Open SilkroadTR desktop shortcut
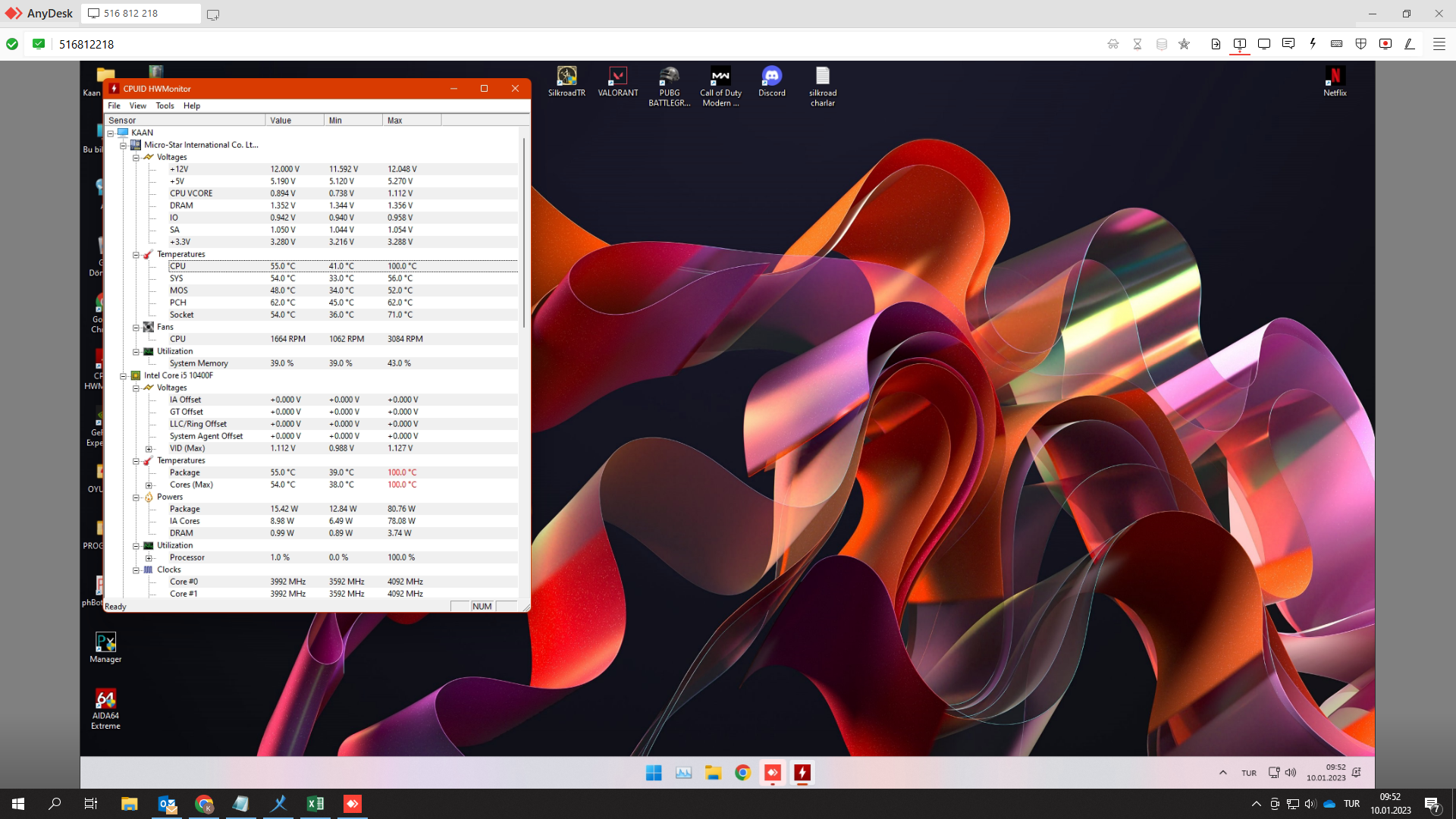The width and height of the screenshot is (1456, 819). pos(566,82)
